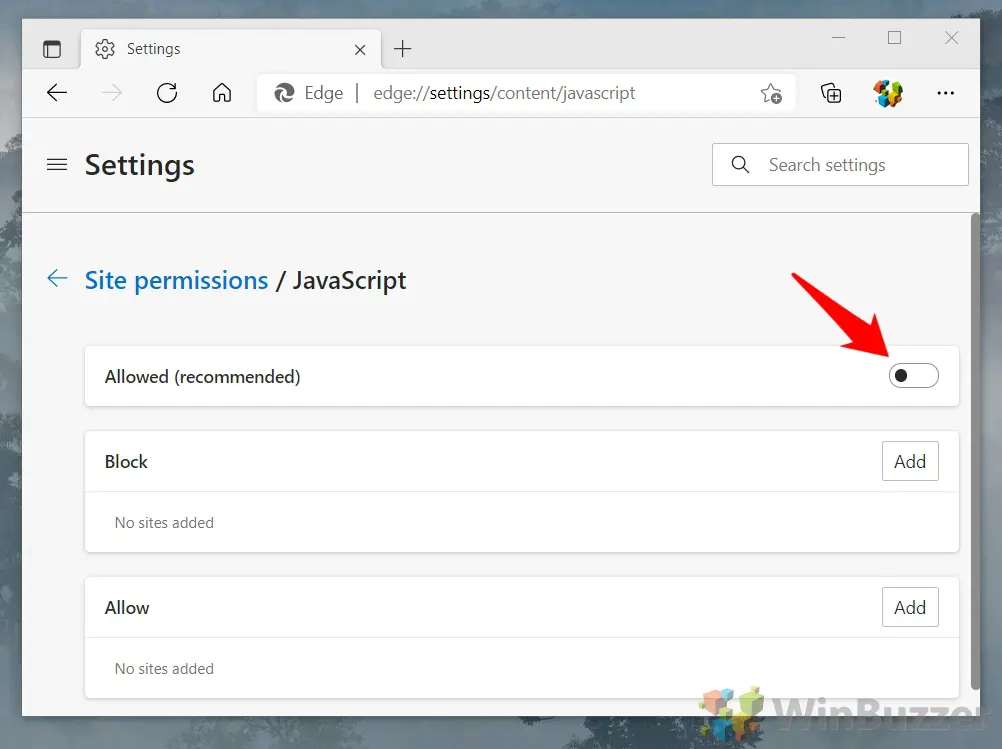This screenshot has height=749, width=1002.
Task: Go to the home page icon
Action: click(x=222, y=93)
